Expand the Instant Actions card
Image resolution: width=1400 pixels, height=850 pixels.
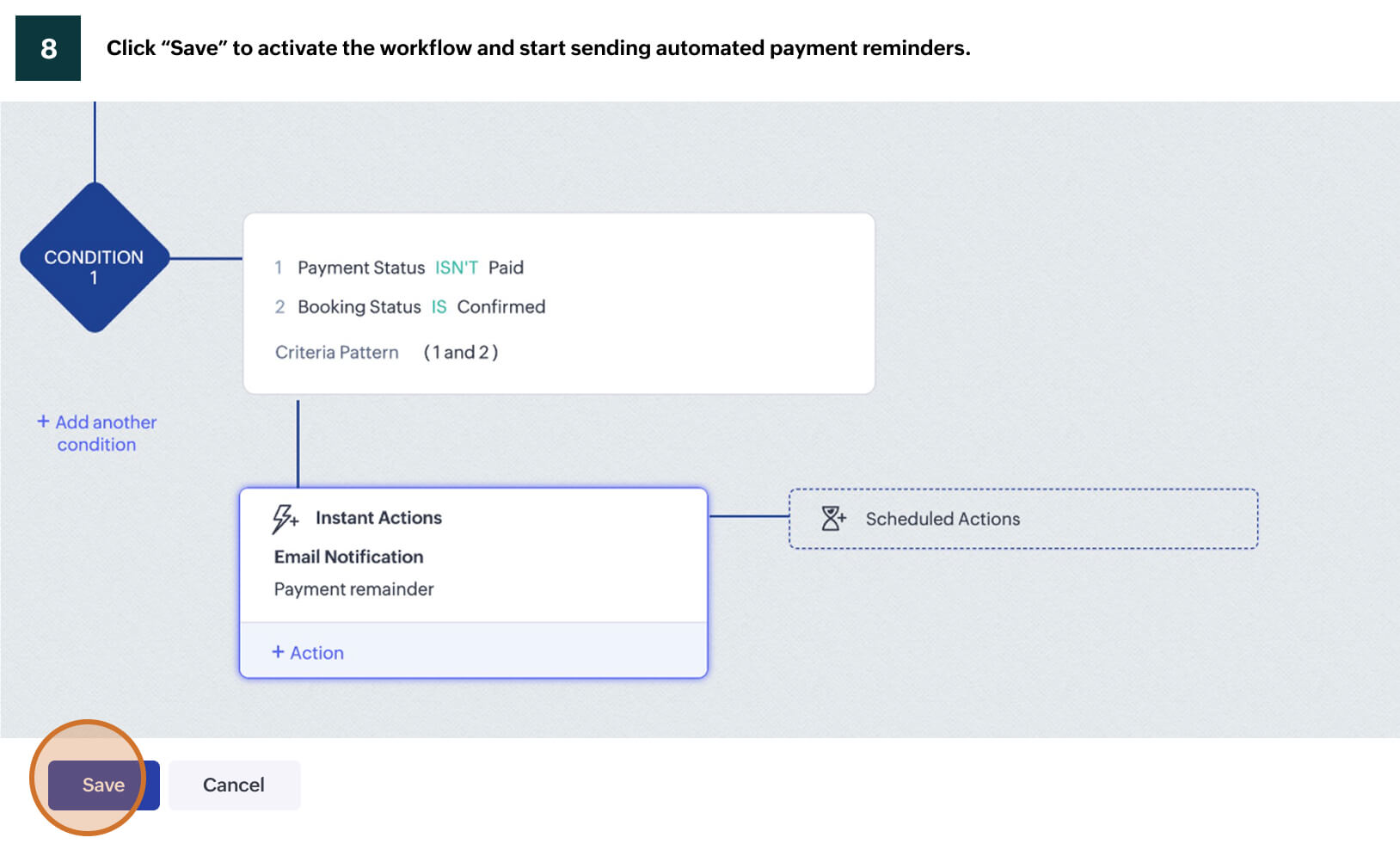coord(378,517)
